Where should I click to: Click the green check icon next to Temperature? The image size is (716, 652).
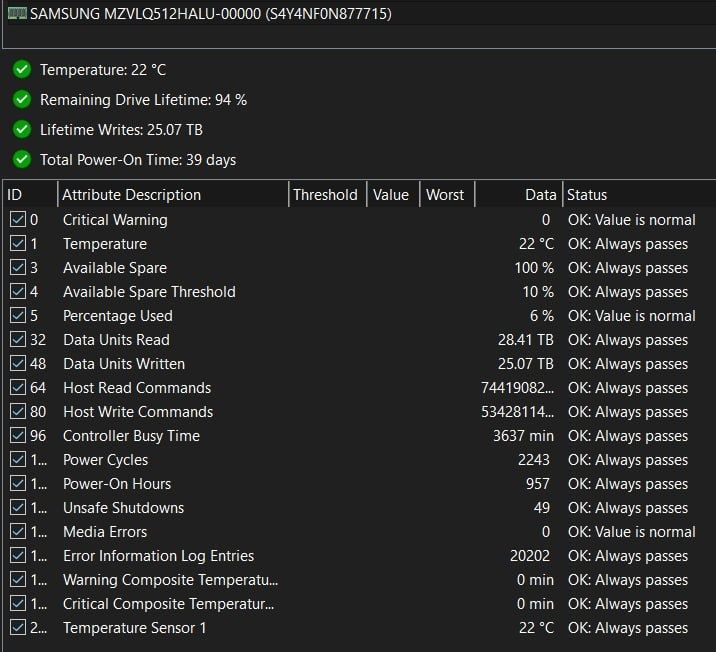point(21,69)
